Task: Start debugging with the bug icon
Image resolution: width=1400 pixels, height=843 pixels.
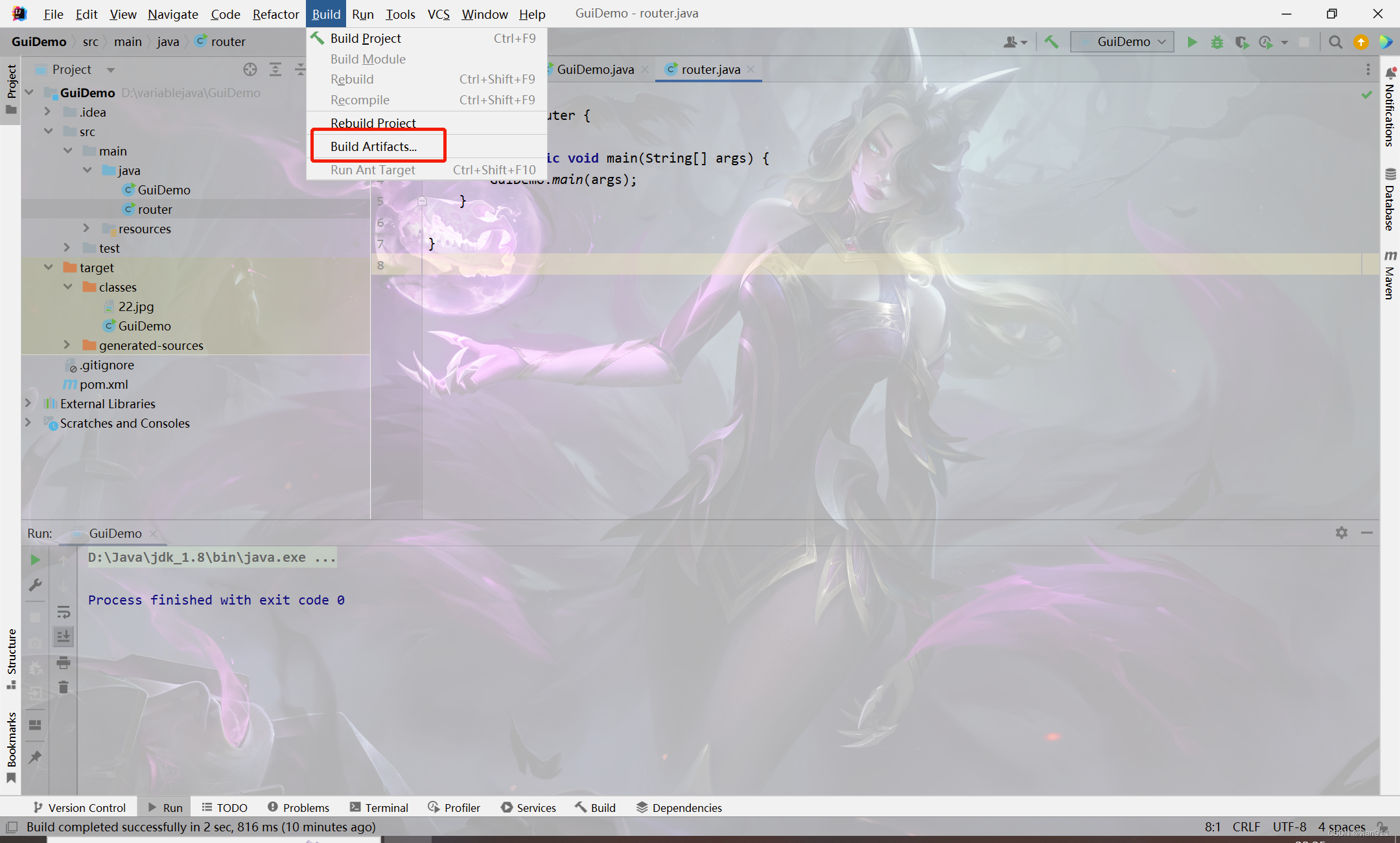Action: click(x=1217, y=42)
